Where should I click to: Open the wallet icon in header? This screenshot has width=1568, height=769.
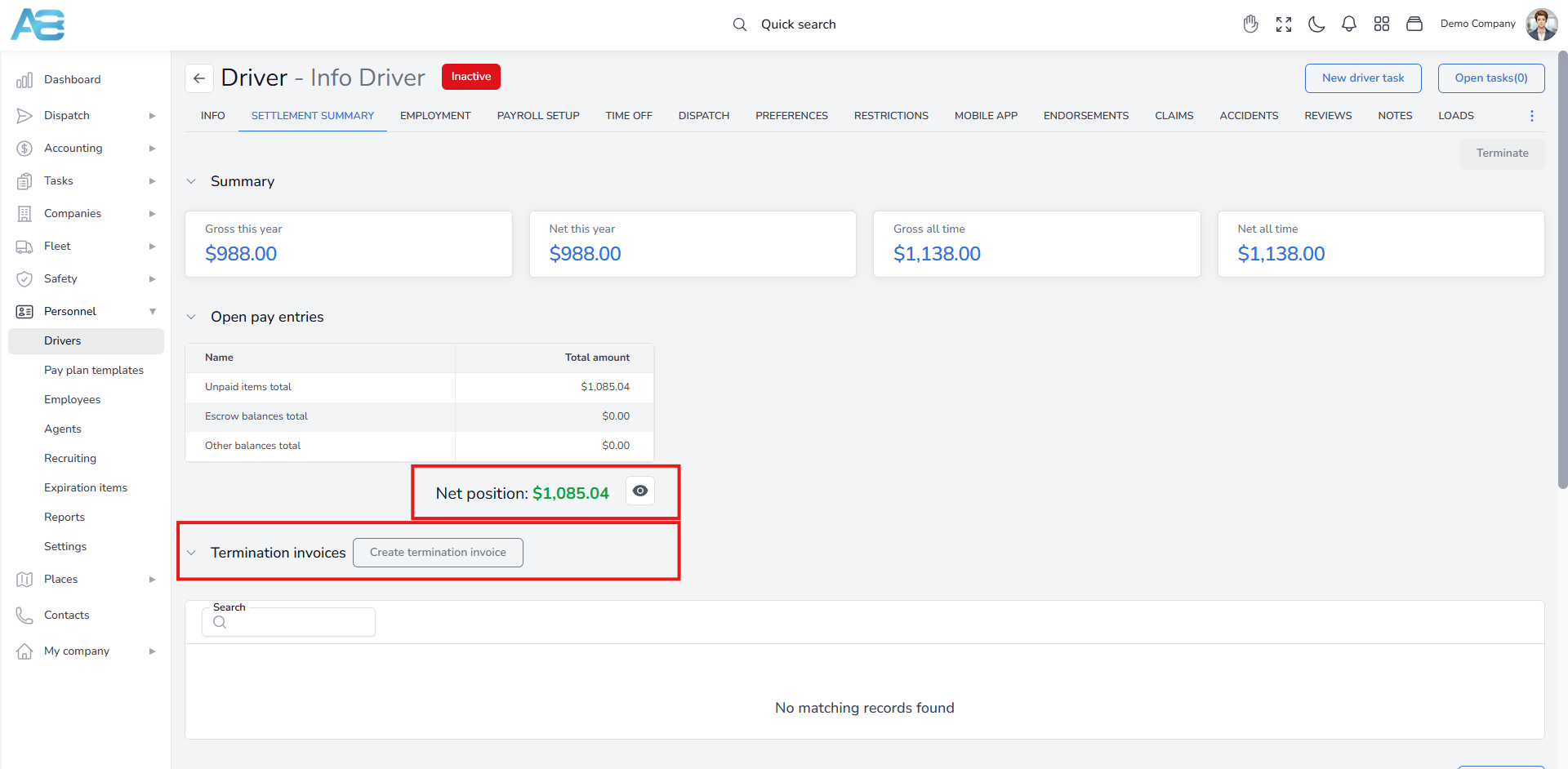pyautogui.click(x=1414, y=24)
